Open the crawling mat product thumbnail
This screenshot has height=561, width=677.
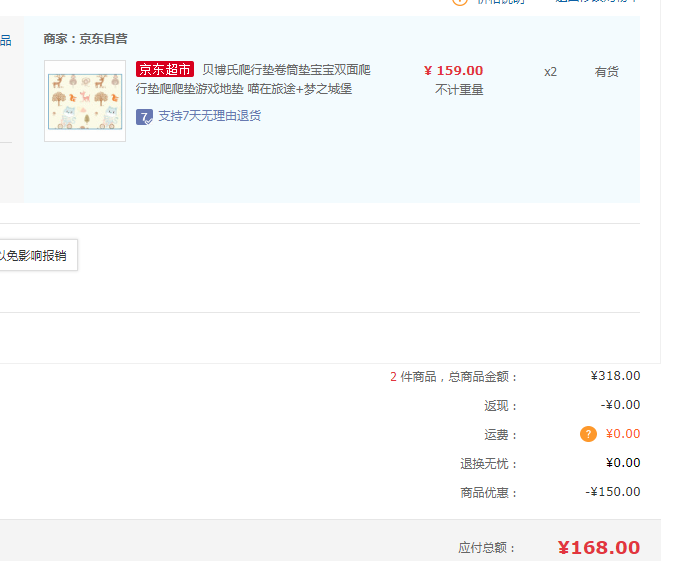point(85,101)
